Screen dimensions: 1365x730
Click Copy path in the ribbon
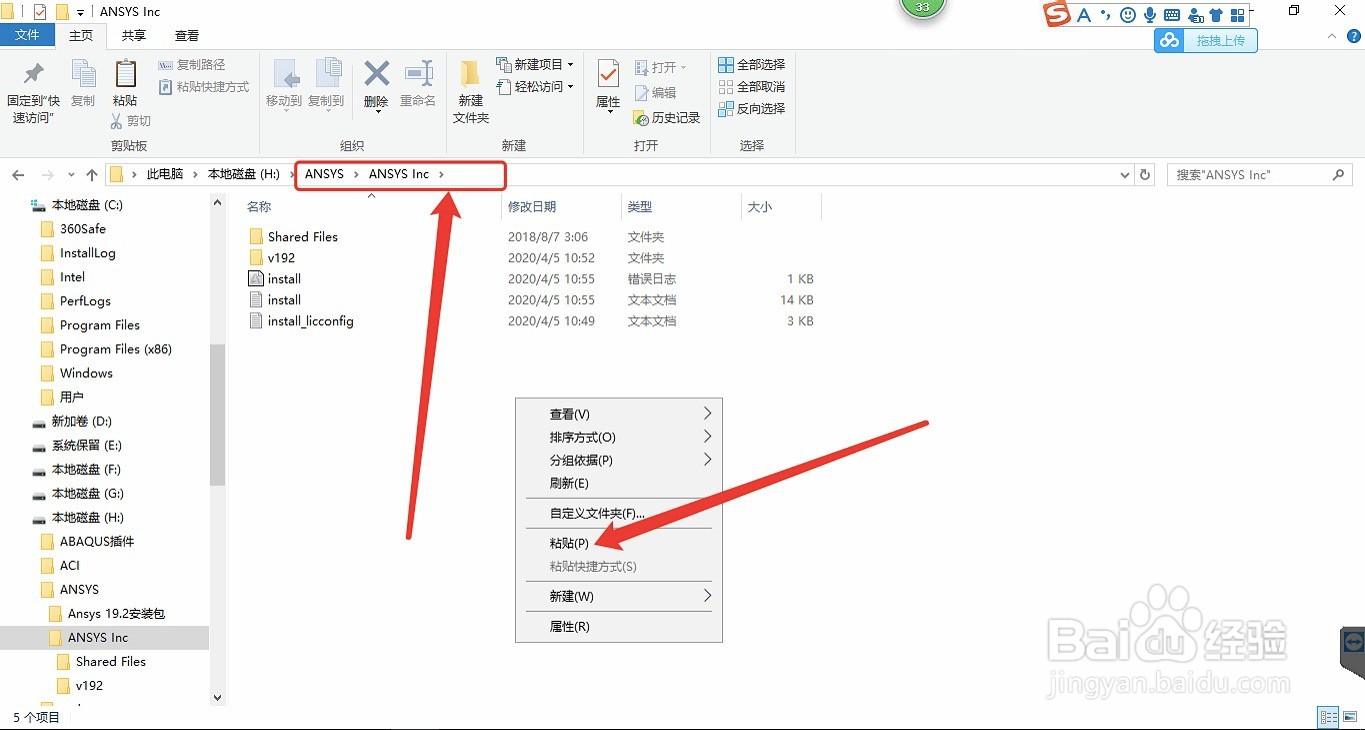(192, 65)
